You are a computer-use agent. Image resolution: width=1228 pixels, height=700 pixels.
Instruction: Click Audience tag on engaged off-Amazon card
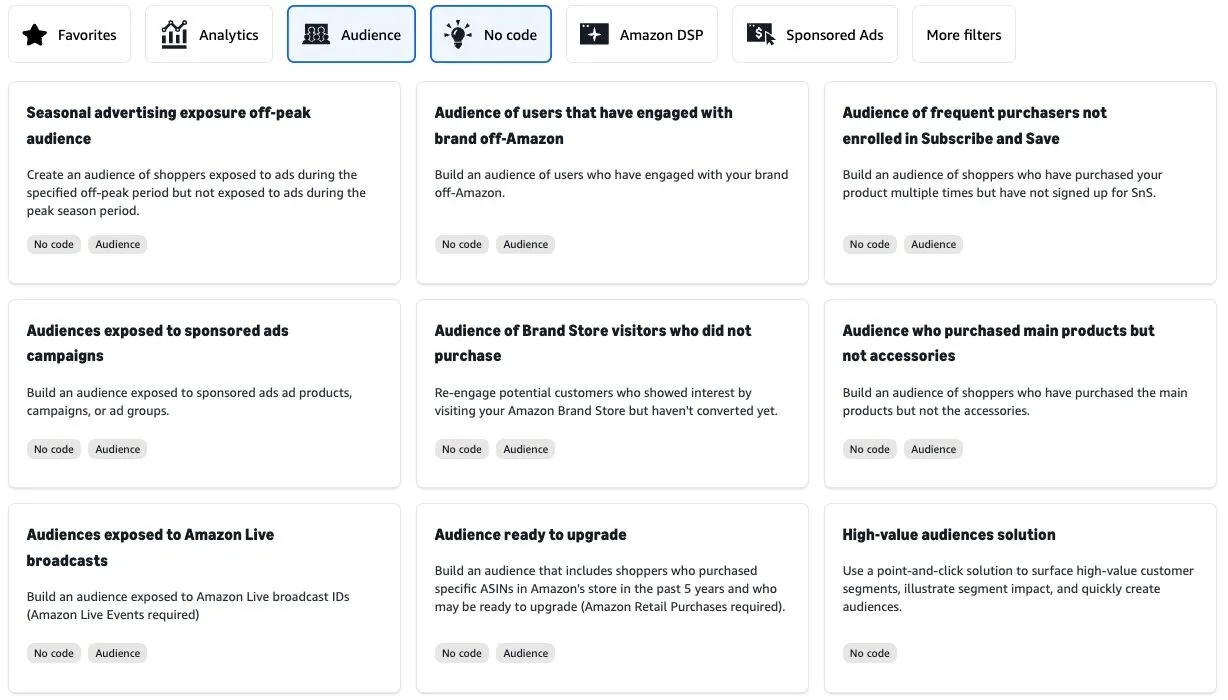click(526, 244)
